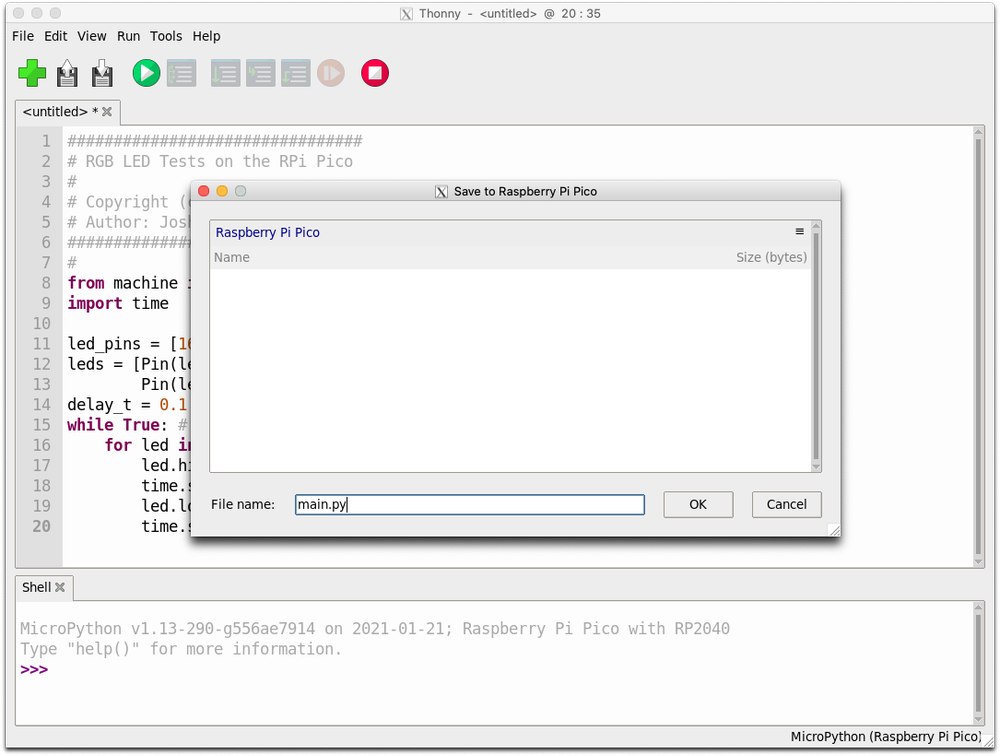Screen dimensions: 1000x756
Task: Click the Shell panel vertical scrollbar
Action: (978, 663)
